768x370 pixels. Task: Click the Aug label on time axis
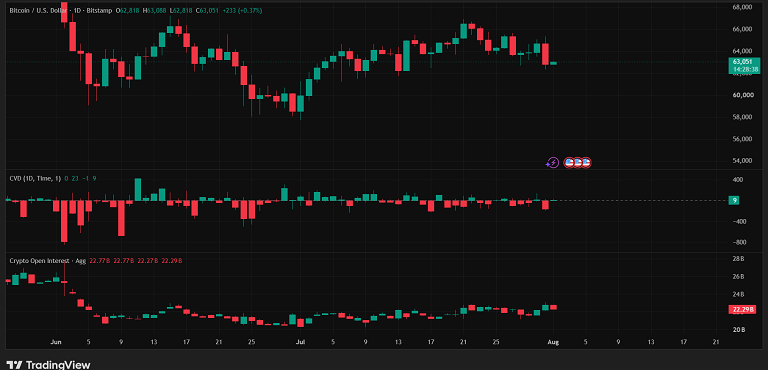pyautogui.click(x=552, y=342)
